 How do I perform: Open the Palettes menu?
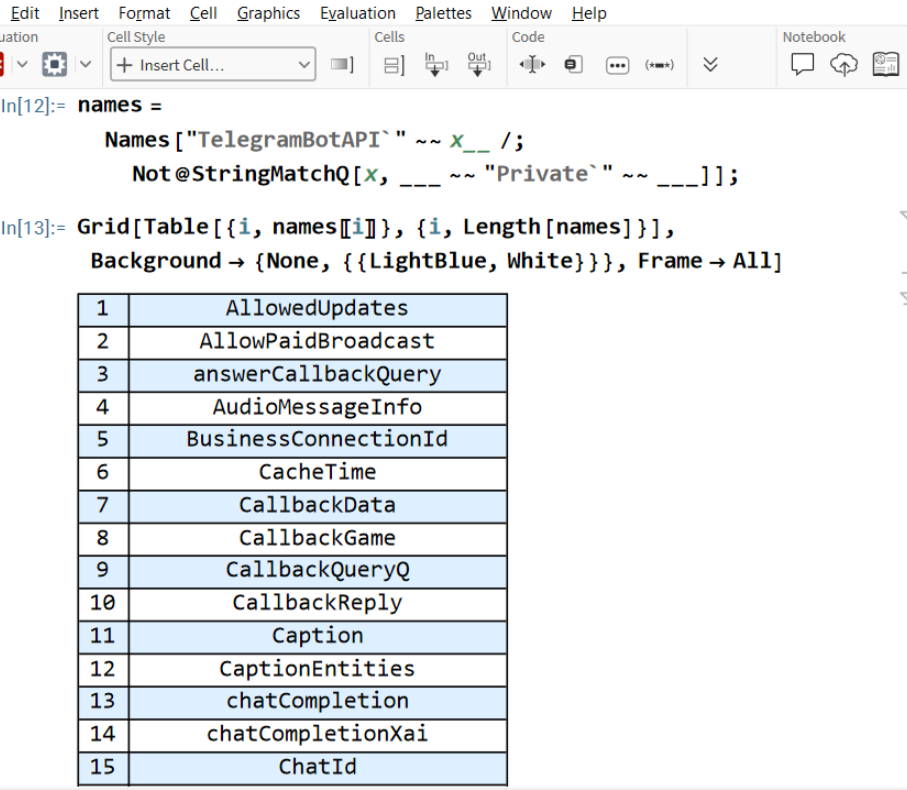click(443, 13)
